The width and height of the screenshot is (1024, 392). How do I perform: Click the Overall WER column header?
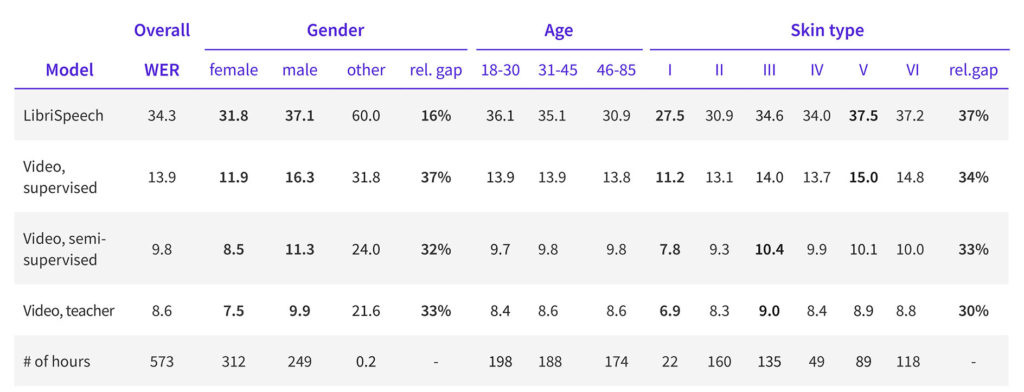point(162,50)
